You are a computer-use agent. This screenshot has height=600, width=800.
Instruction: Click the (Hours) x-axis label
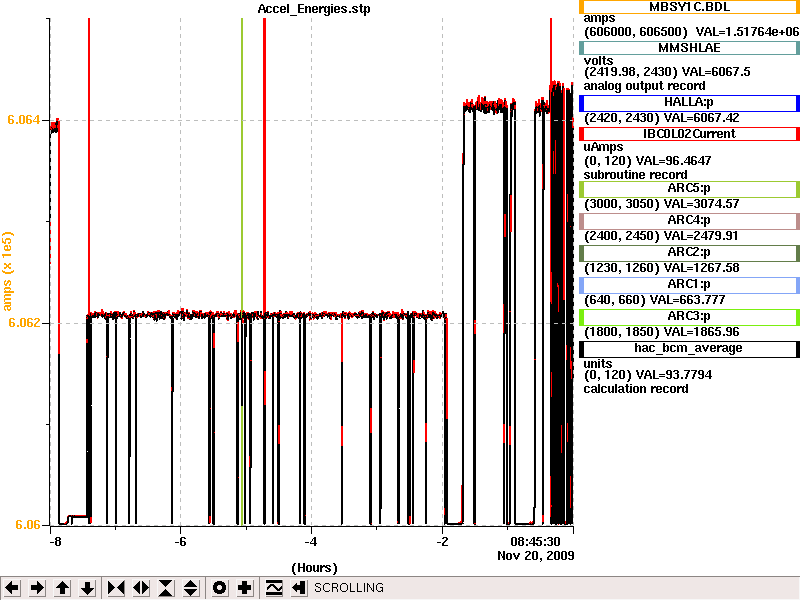pyautogui.click(x=314, y=568)
